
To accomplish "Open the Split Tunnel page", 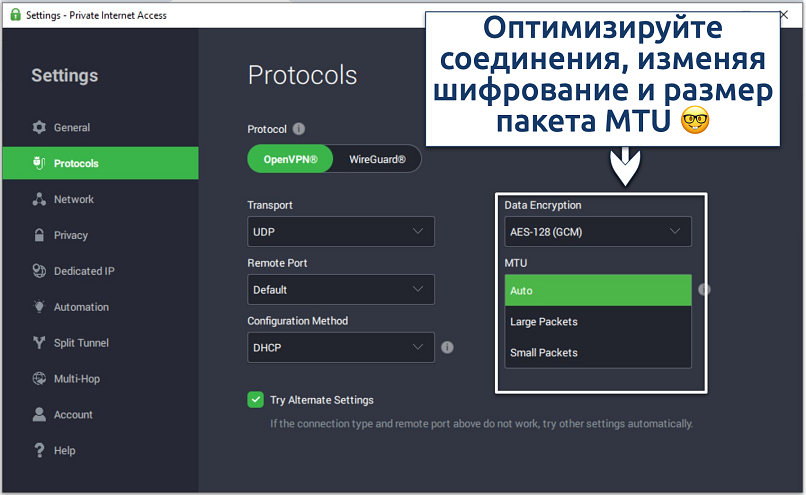I will tap(100, 342).
